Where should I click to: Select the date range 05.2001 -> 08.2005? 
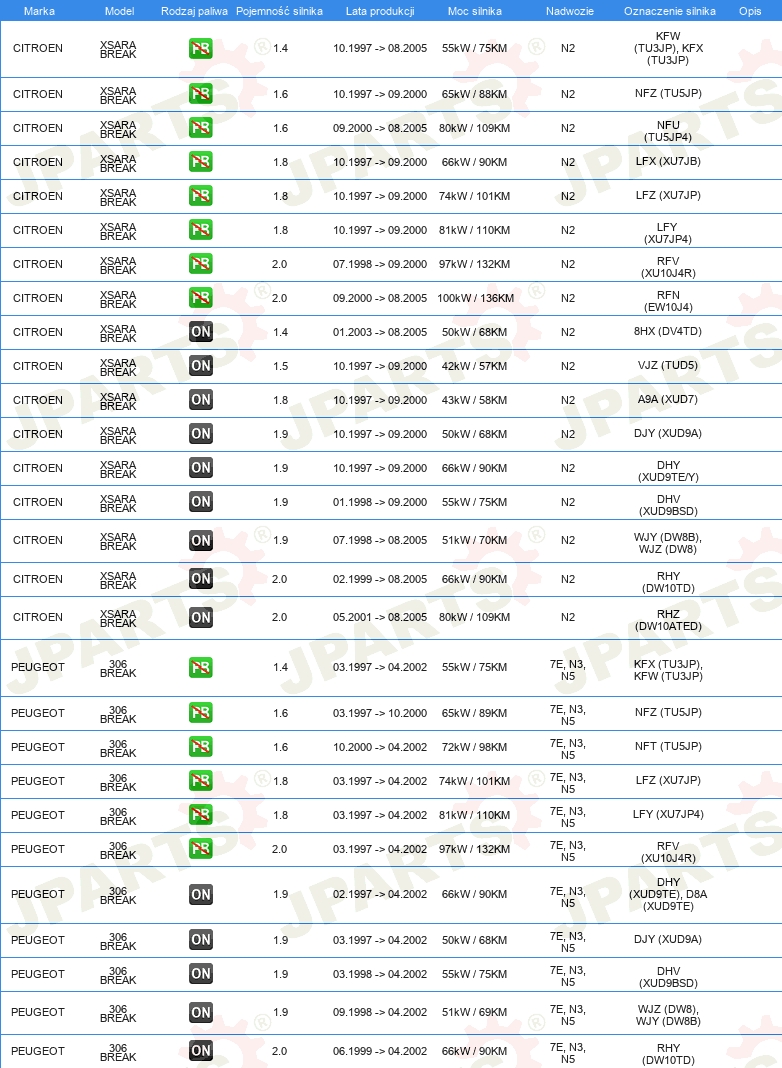380,617
